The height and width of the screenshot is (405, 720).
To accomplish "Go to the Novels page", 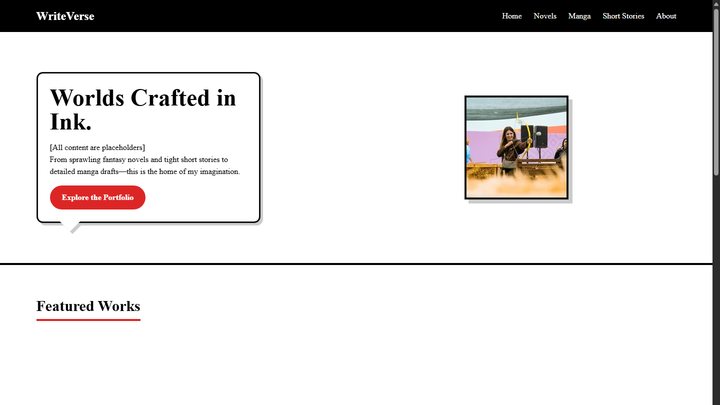I will pos(545,16).
